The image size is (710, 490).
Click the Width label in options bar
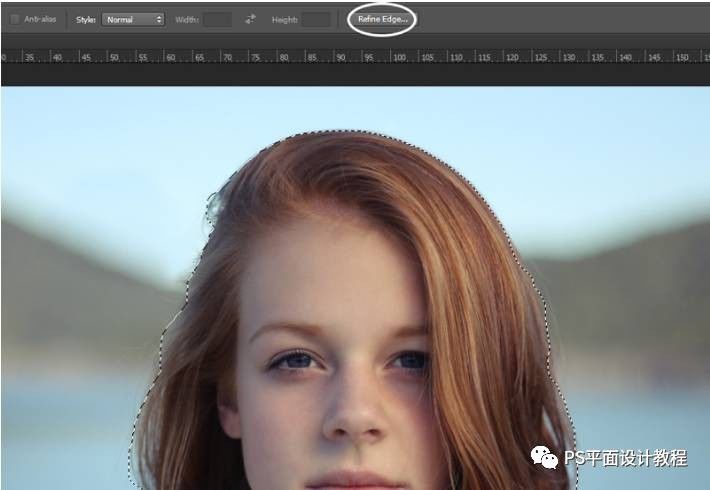click(x=187, y=19)
